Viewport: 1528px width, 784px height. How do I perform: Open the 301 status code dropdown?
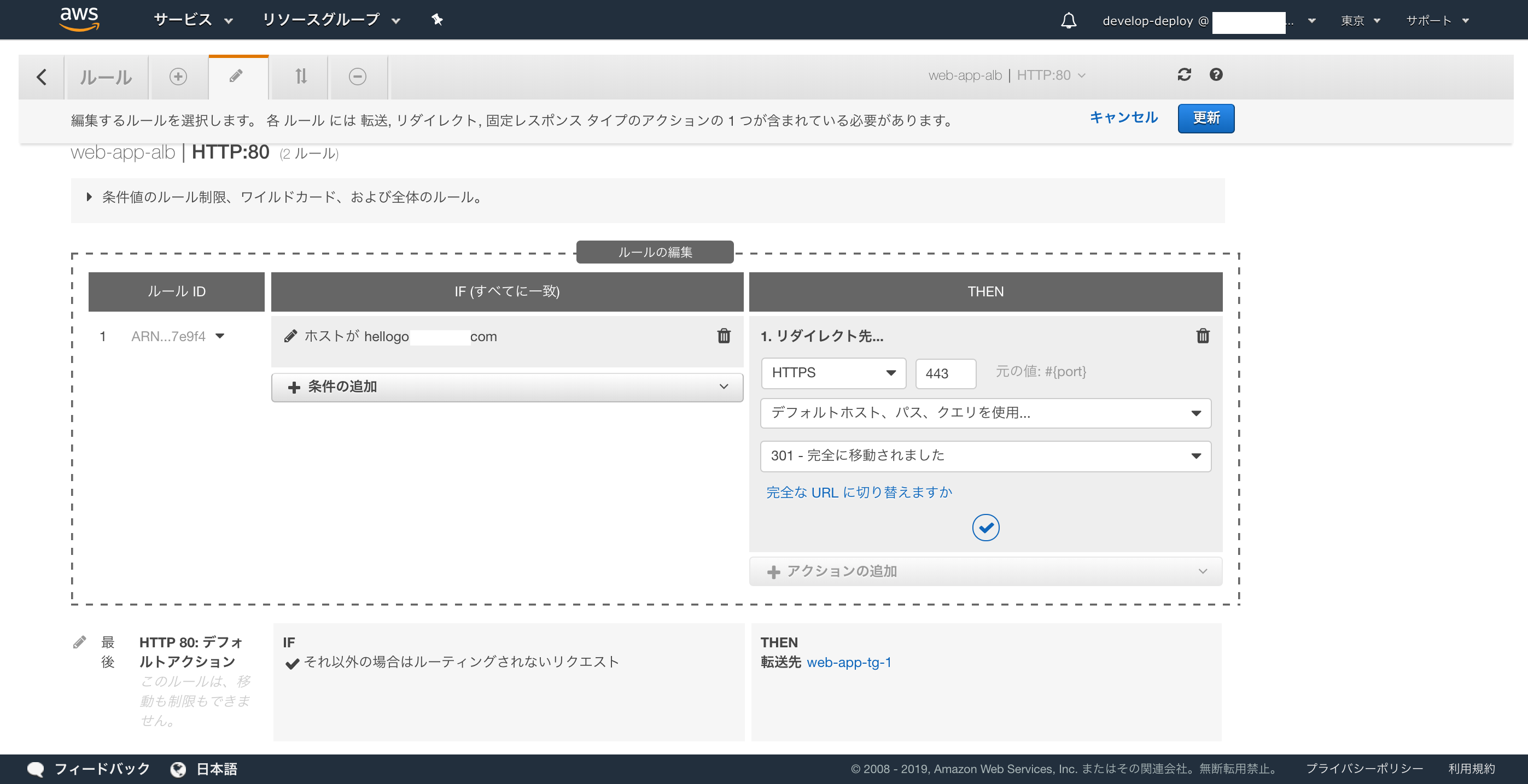[984, 456]
